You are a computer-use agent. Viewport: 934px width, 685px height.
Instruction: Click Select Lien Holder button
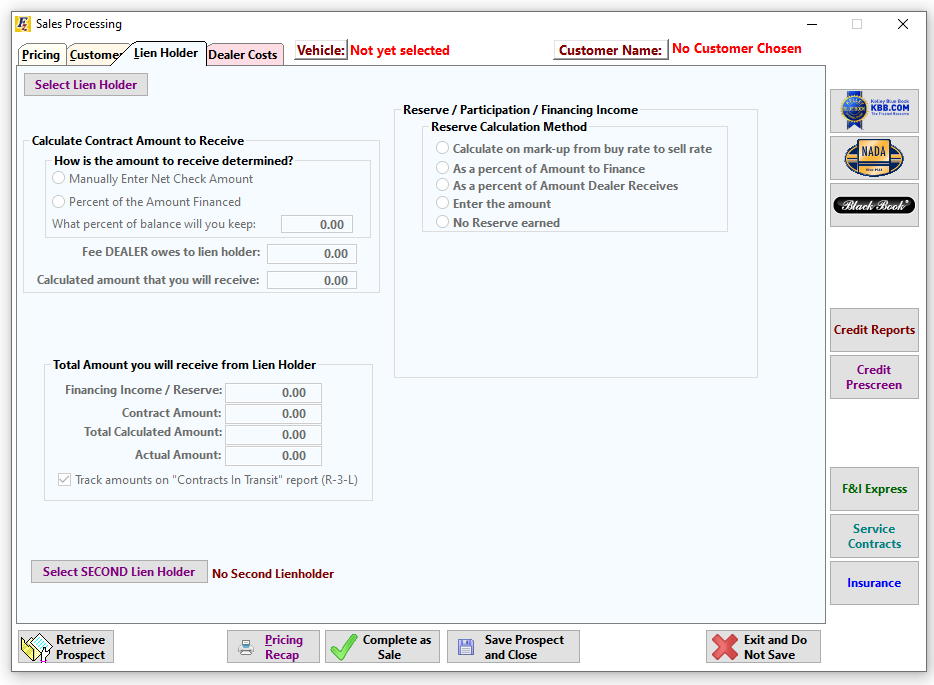click(x=86, y=85)
